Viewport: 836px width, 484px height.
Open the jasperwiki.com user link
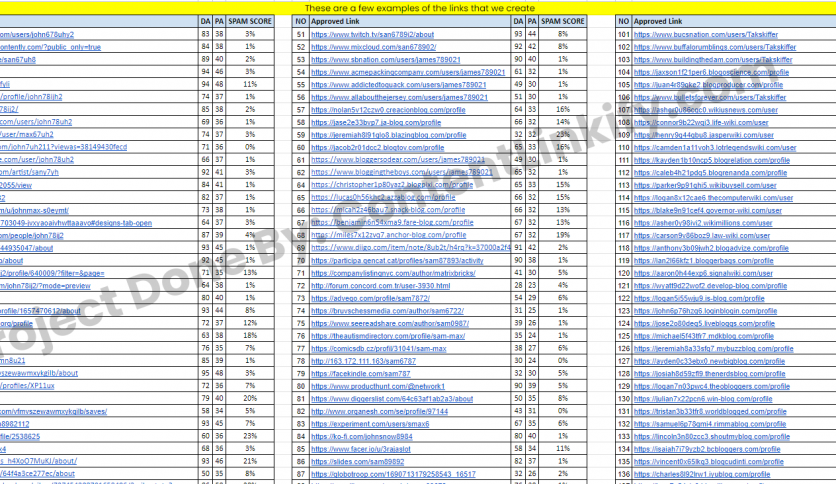pyautogui.click(x=703, y=135)
